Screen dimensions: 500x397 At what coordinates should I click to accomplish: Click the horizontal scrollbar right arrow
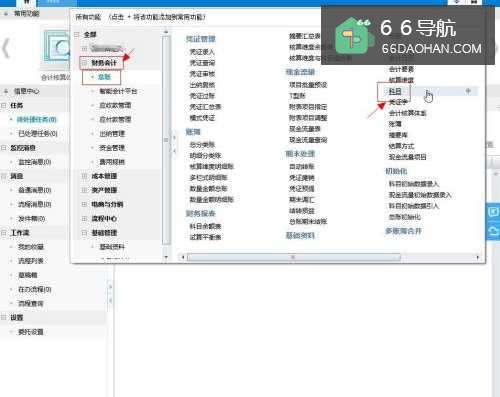477,257
